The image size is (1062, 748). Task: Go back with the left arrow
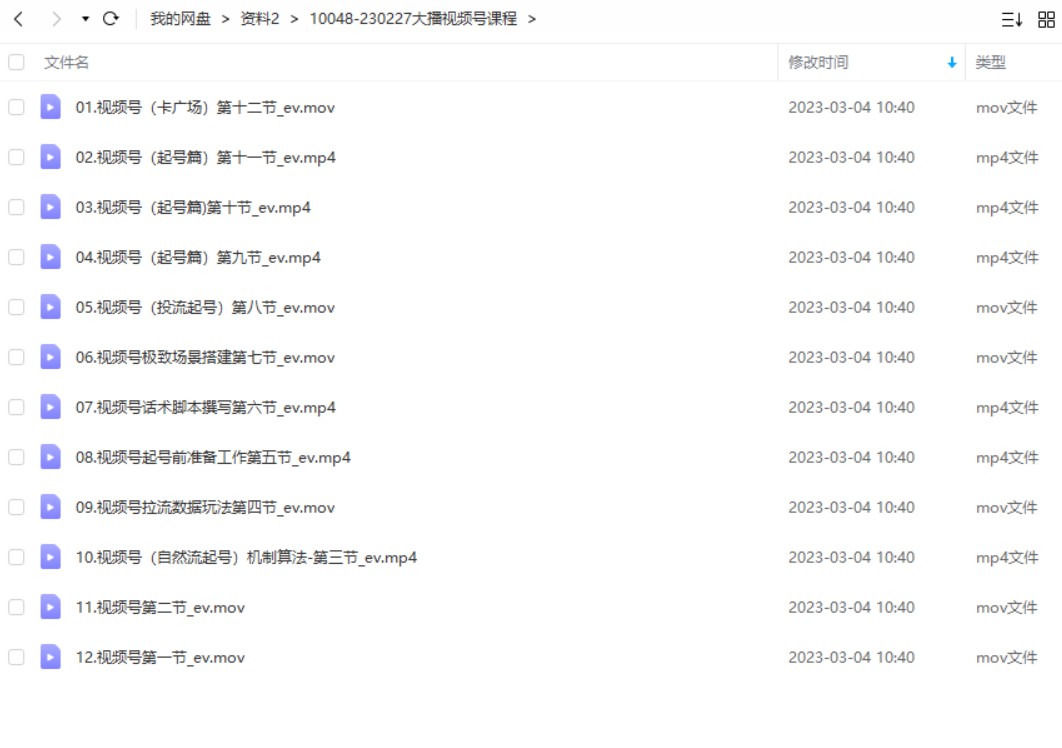[19, 19]
